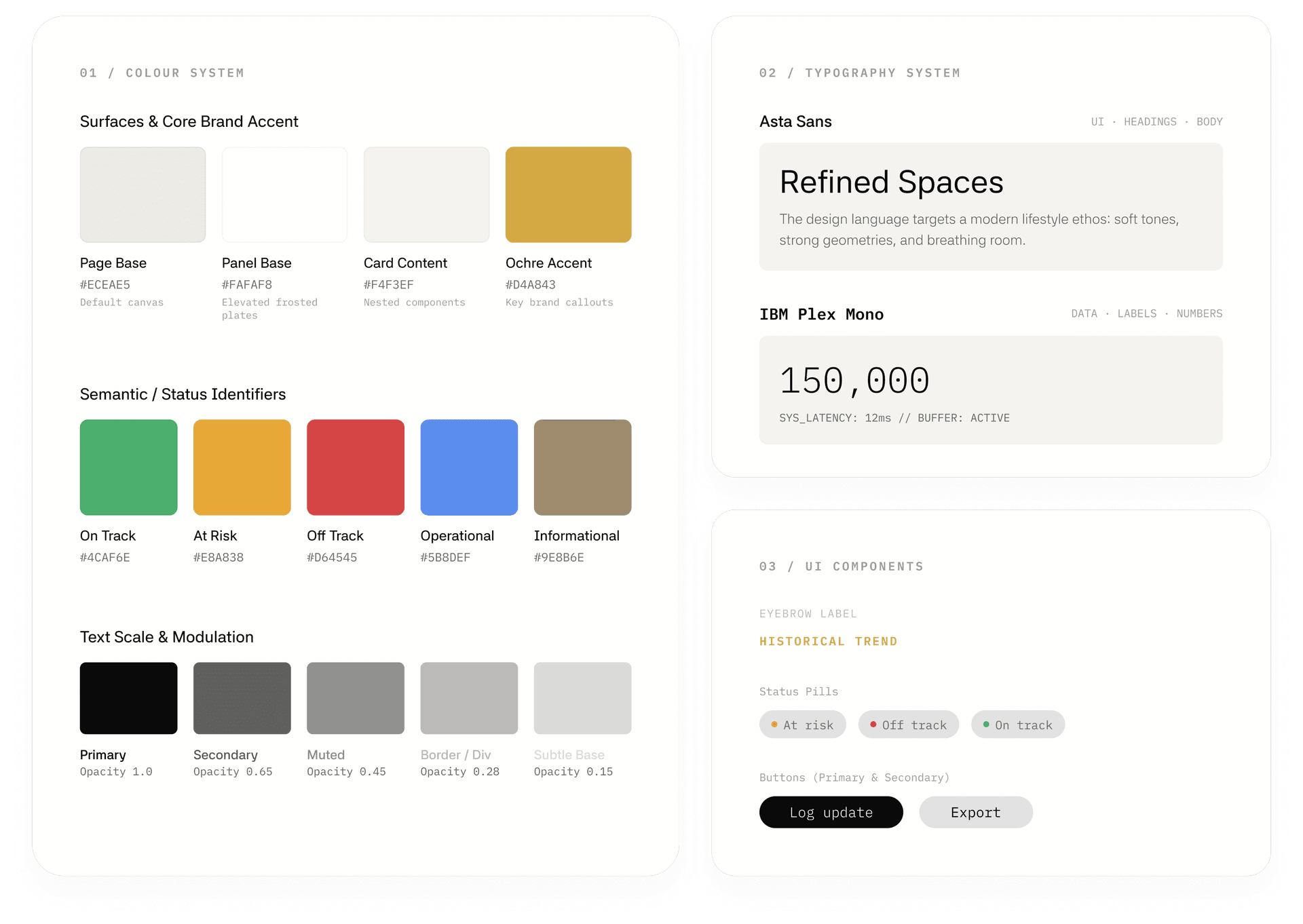Click the Export button
This screenshot has width=1303, height=924.
tap(976, 812)
